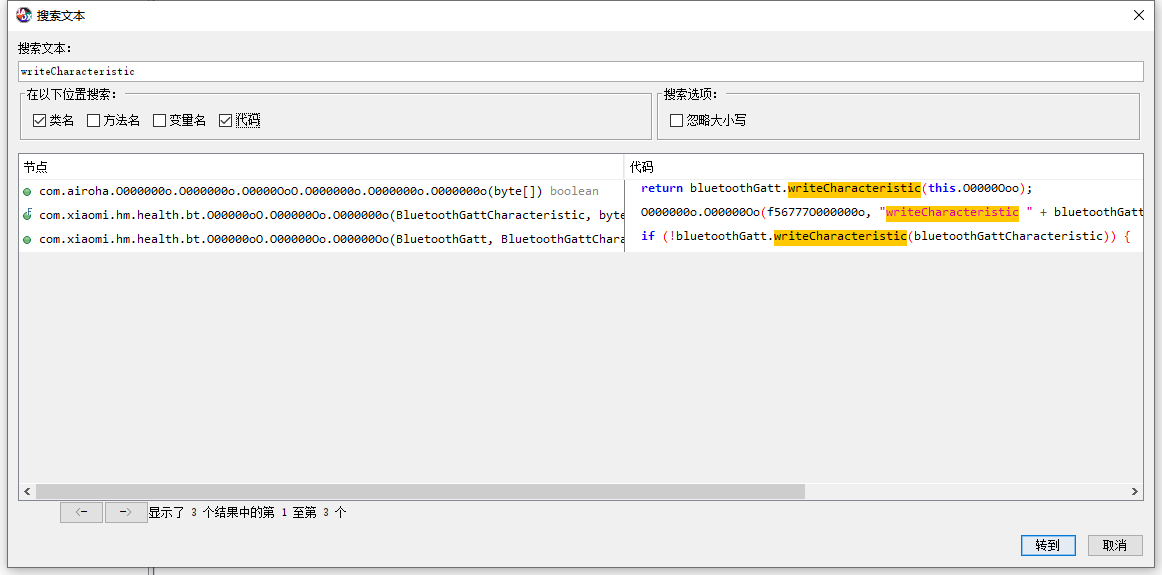Enable the 变量名 checkbox

[x=160, y=121]
